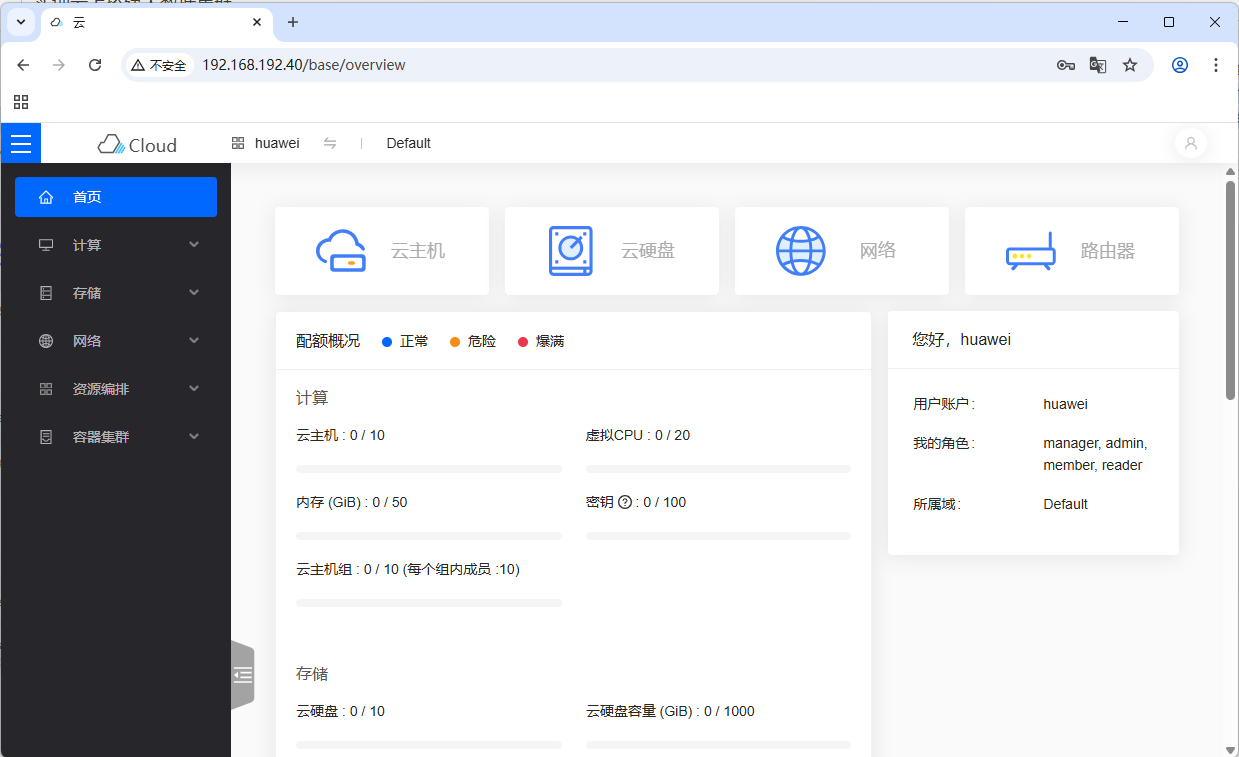Image resolution: width=1239 pixels, height=757 pixels.
Task: Click the browser address bar URL
Action: [304, 65]
